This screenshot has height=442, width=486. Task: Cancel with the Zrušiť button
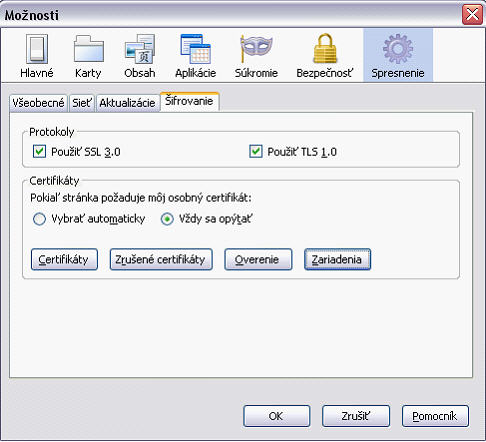[x=356, y=416]
